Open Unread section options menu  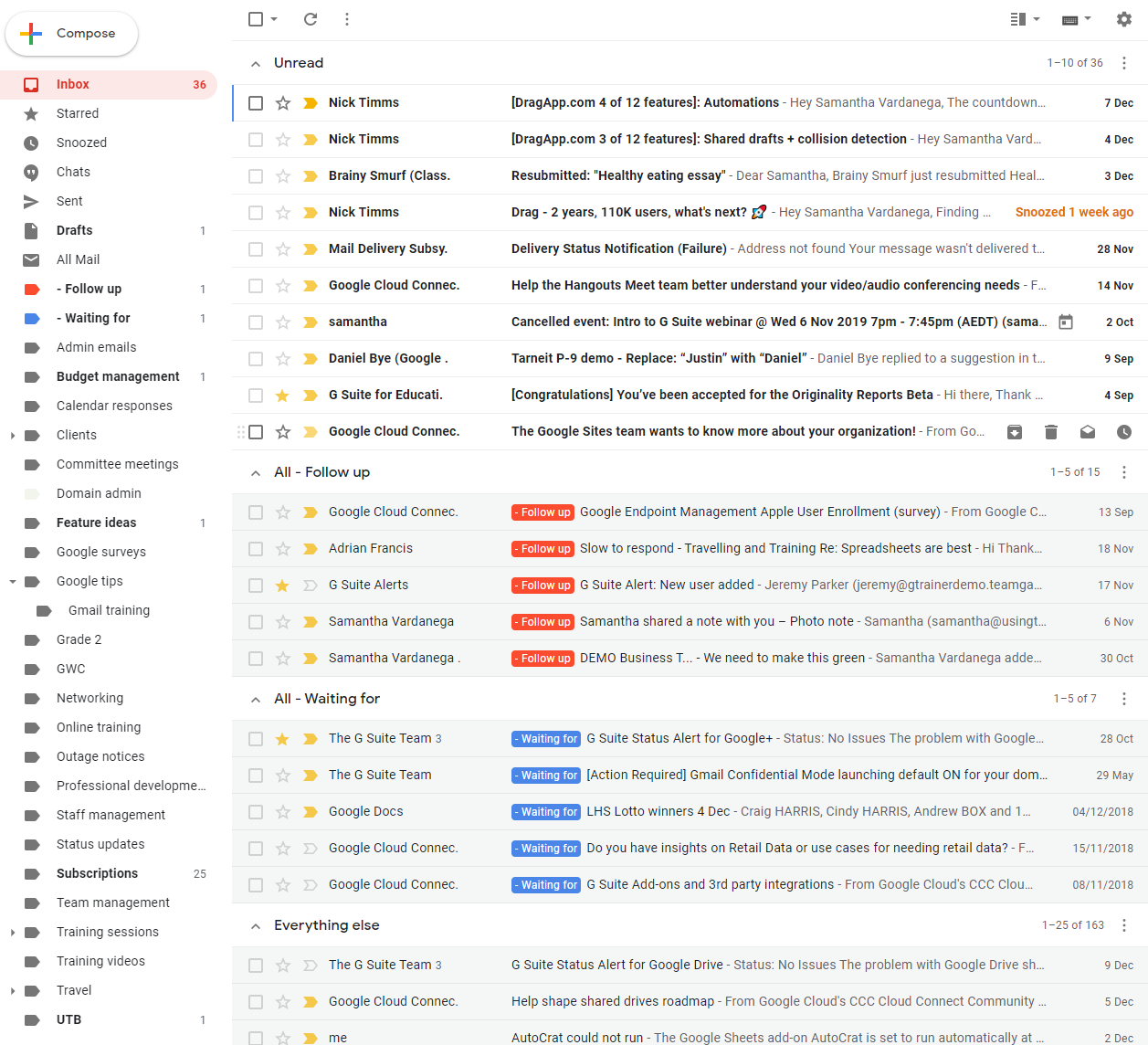pos(1124,63)
